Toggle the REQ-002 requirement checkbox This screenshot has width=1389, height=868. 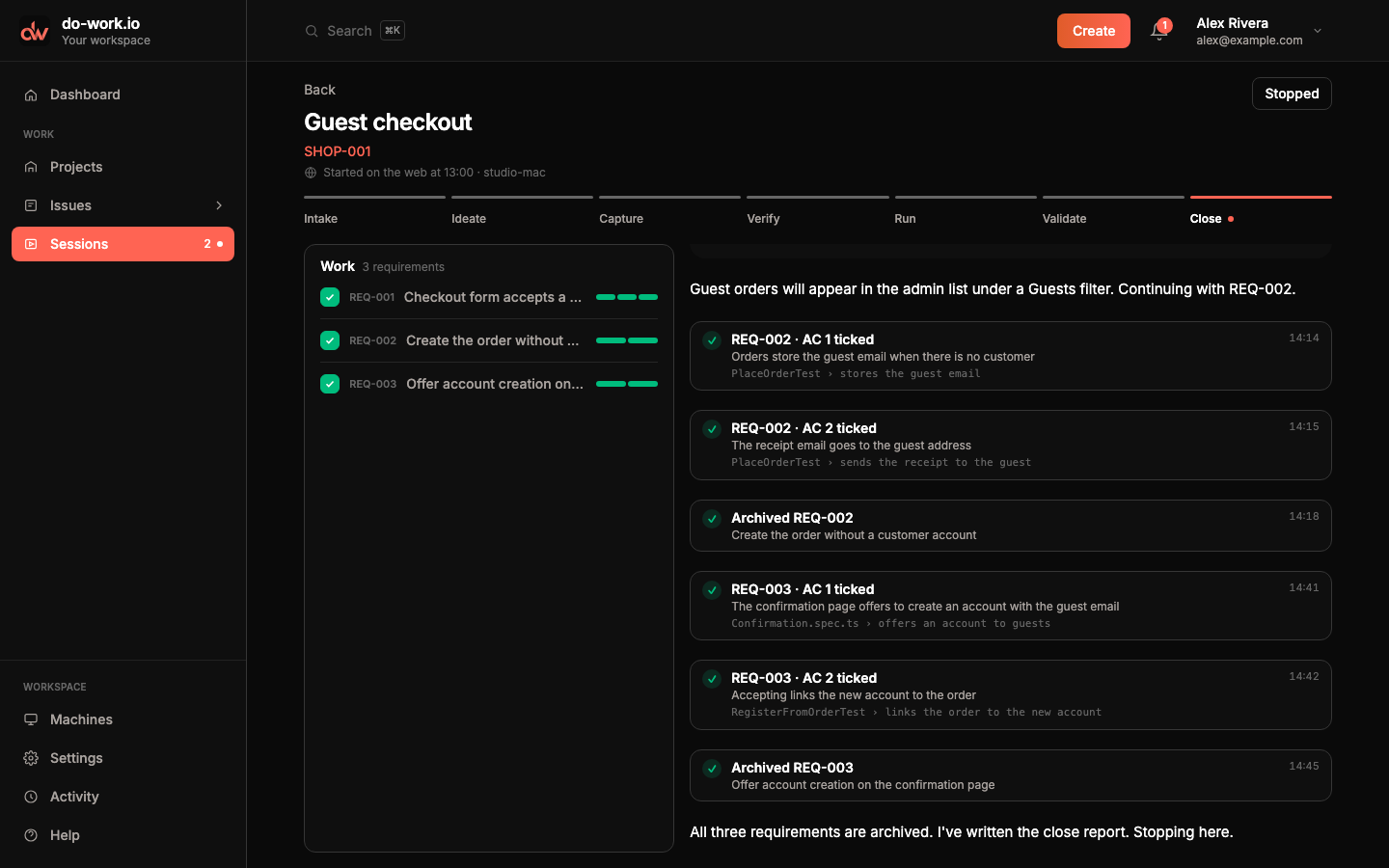(330, 340)
